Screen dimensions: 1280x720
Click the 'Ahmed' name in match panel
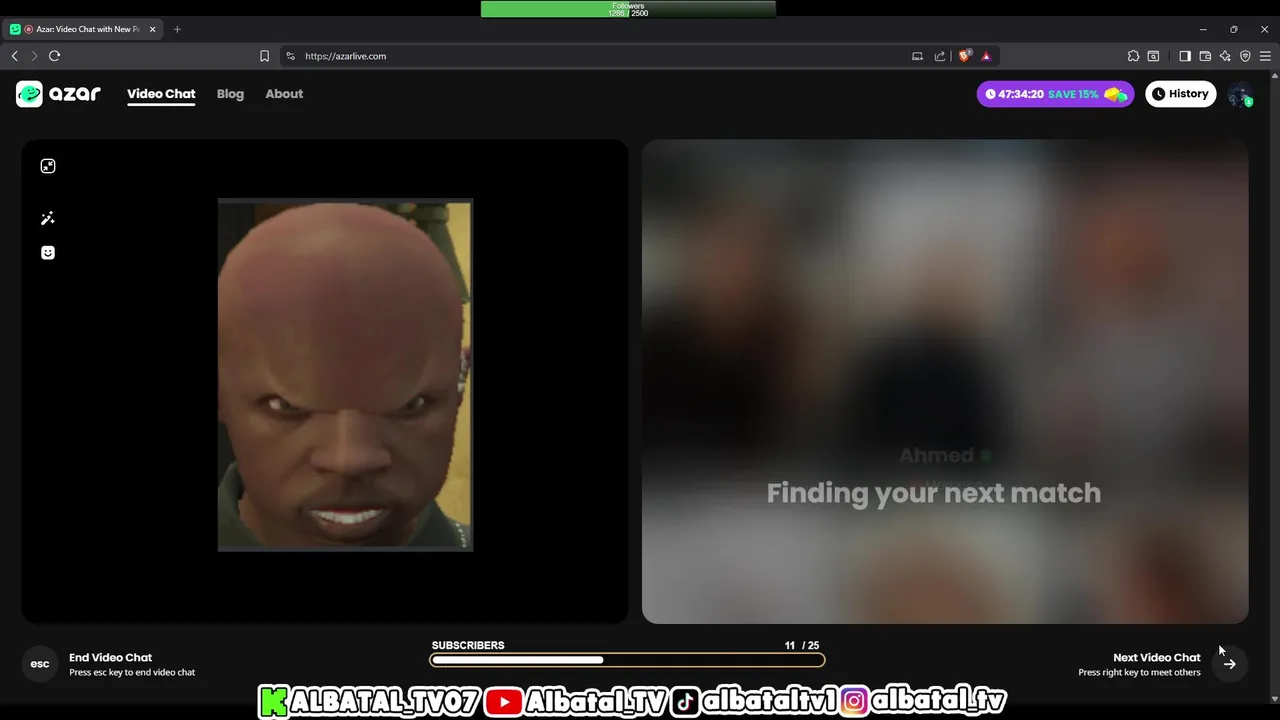click(x=936, y=456)
